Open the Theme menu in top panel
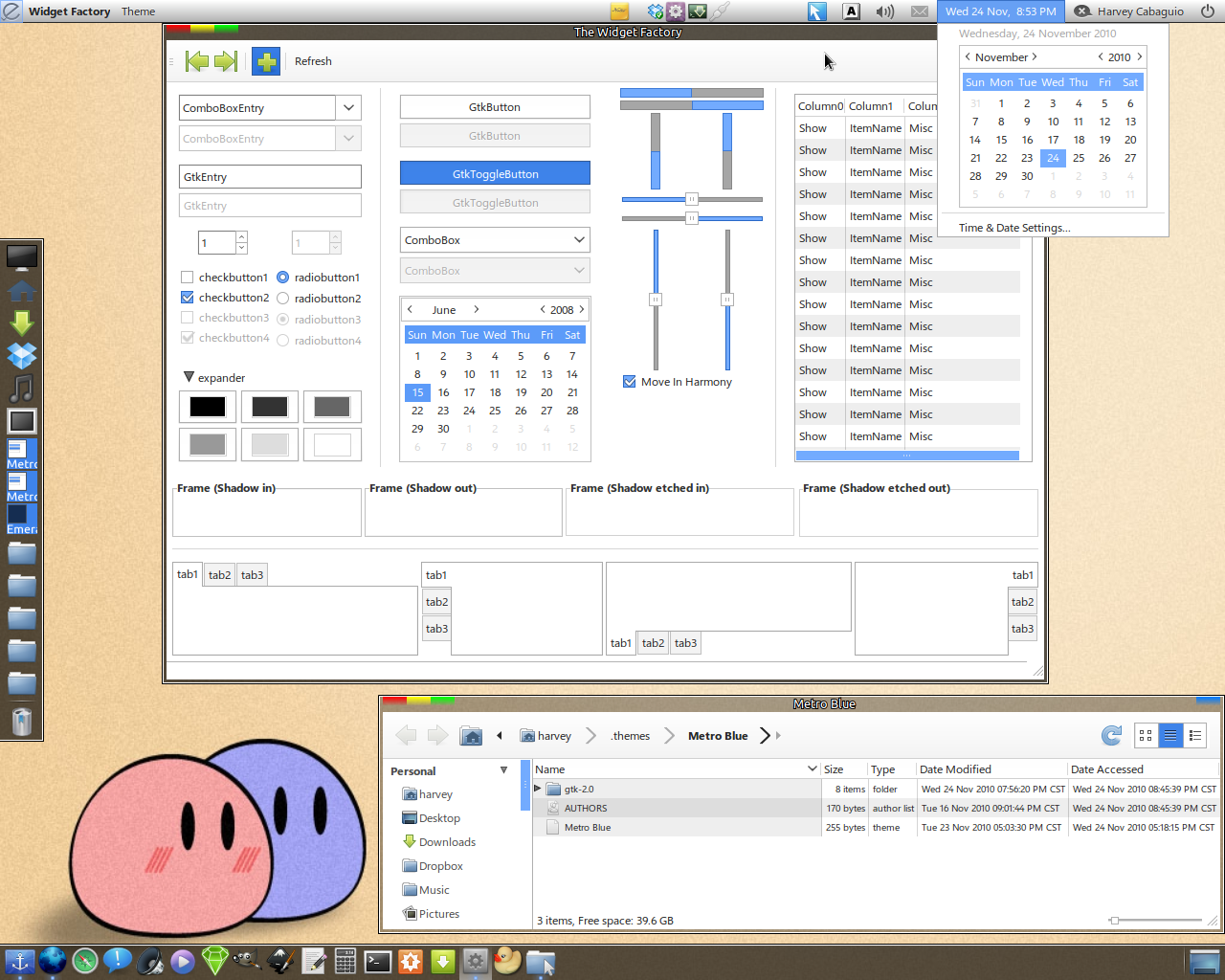The image size is (1225, 980). pos(138,11)
